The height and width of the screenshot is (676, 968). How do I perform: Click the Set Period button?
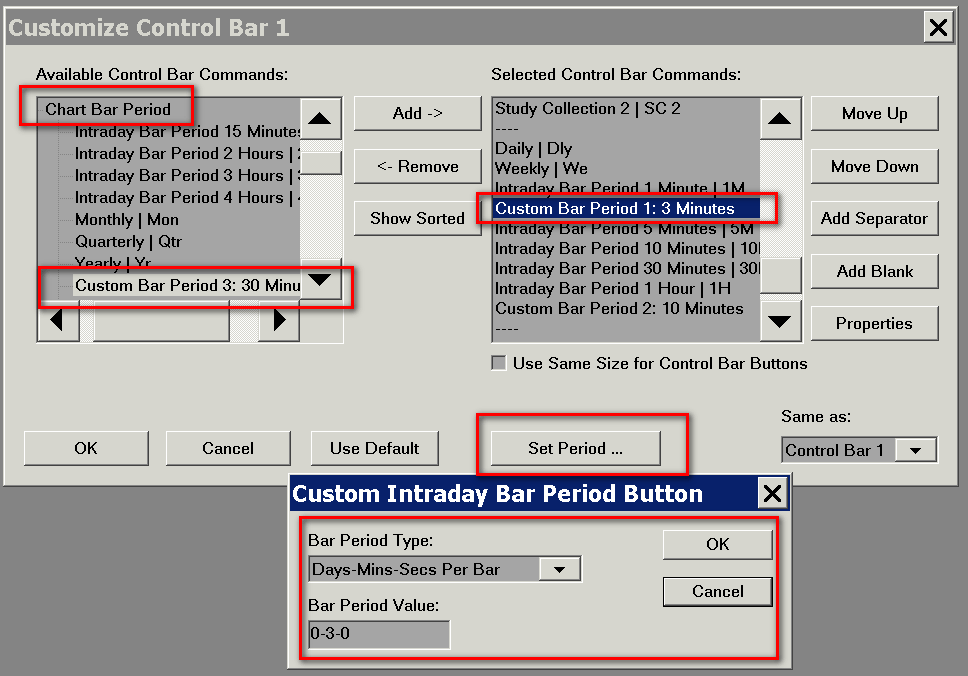point(573,448)
